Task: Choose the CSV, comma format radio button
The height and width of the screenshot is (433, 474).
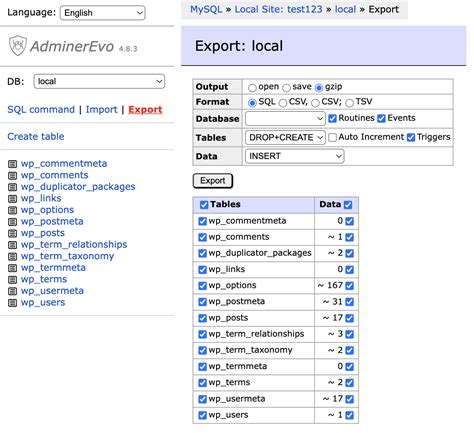Action: tap(283, 103)
